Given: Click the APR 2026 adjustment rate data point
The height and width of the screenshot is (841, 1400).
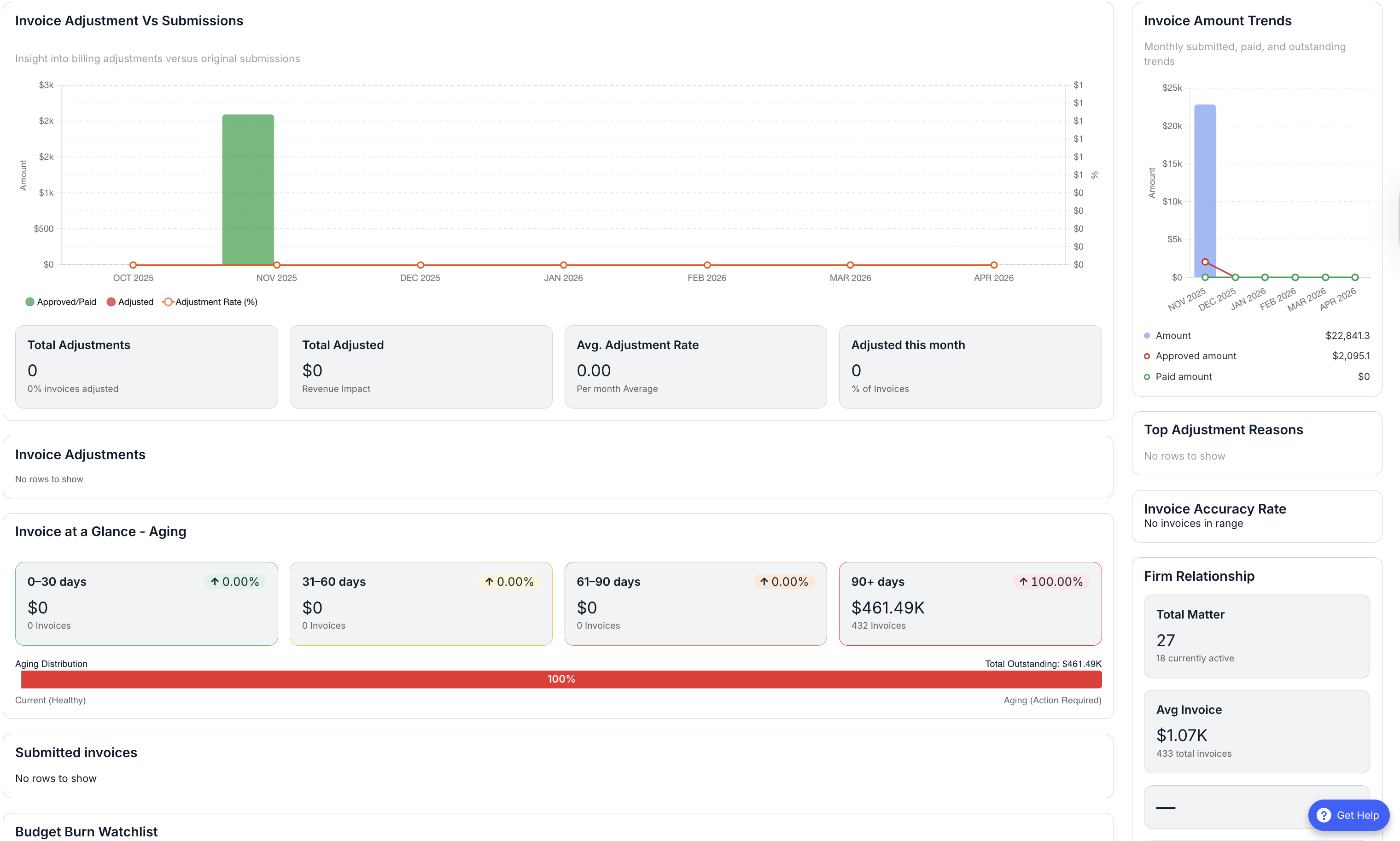Looking at the screenshot, I should pyautogui.click(x=994, y=265).
